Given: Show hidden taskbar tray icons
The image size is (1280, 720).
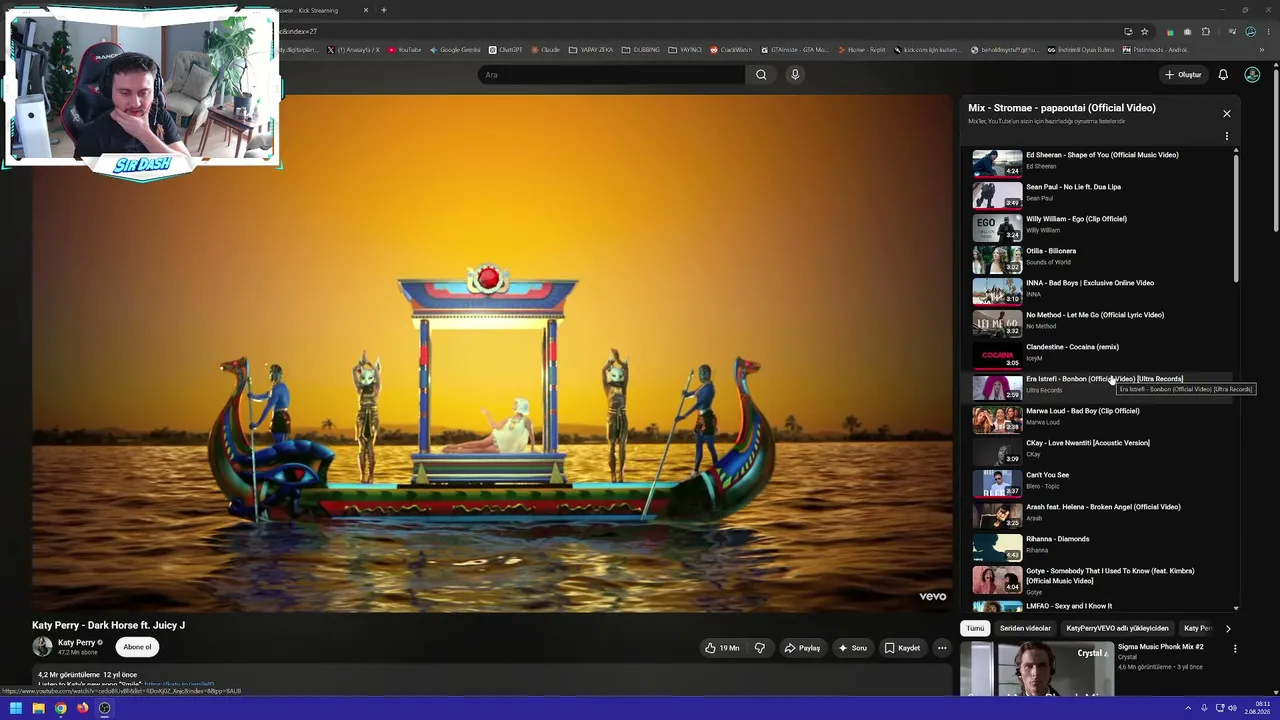Looking at the screenshot, I should tap(1189, 708).
